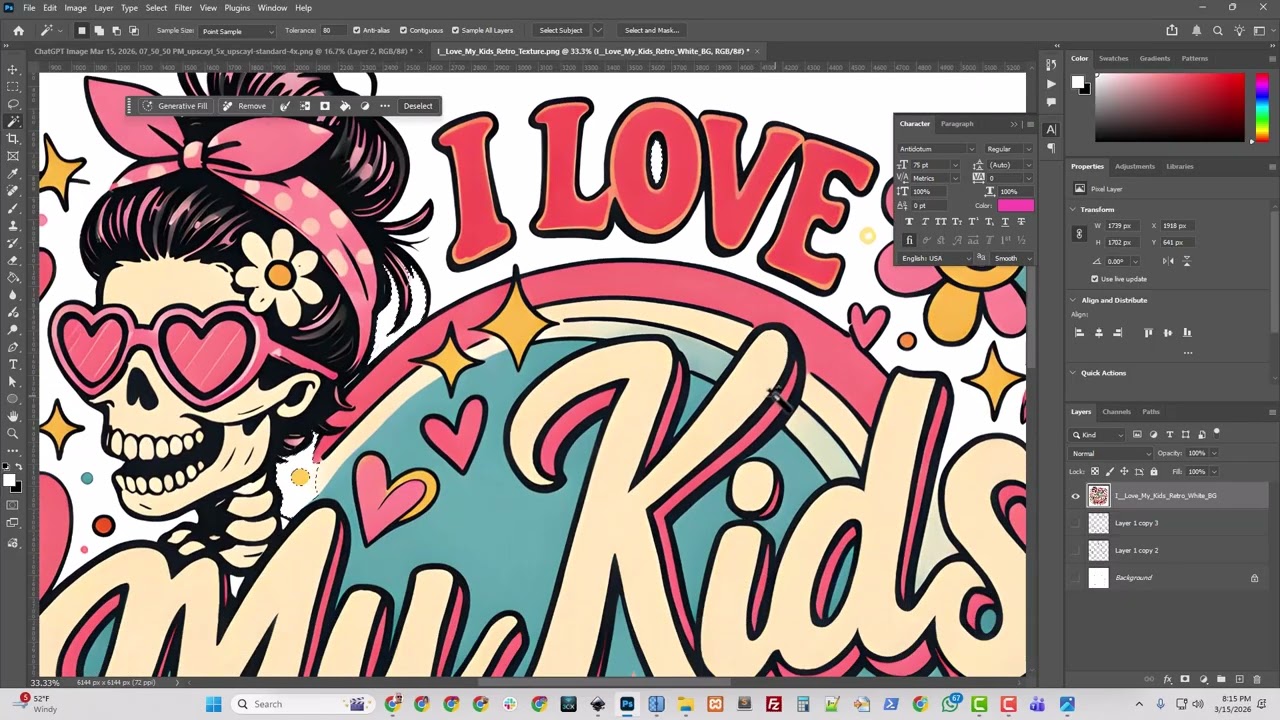The width and height of the screenshot is (1280, 720).
Task: Select the Pen tool
Action: (13, 346)
